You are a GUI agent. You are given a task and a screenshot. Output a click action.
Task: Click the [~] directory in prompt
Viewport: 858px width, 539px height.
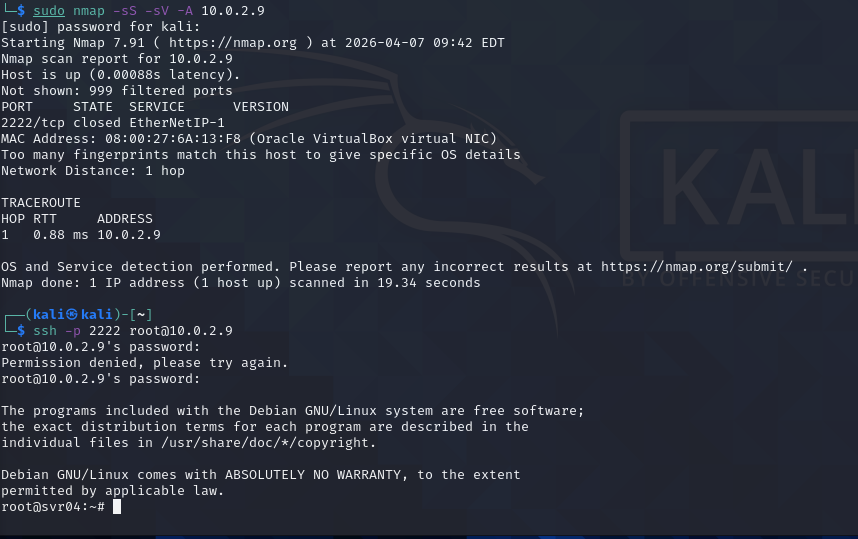pos(141,315)
